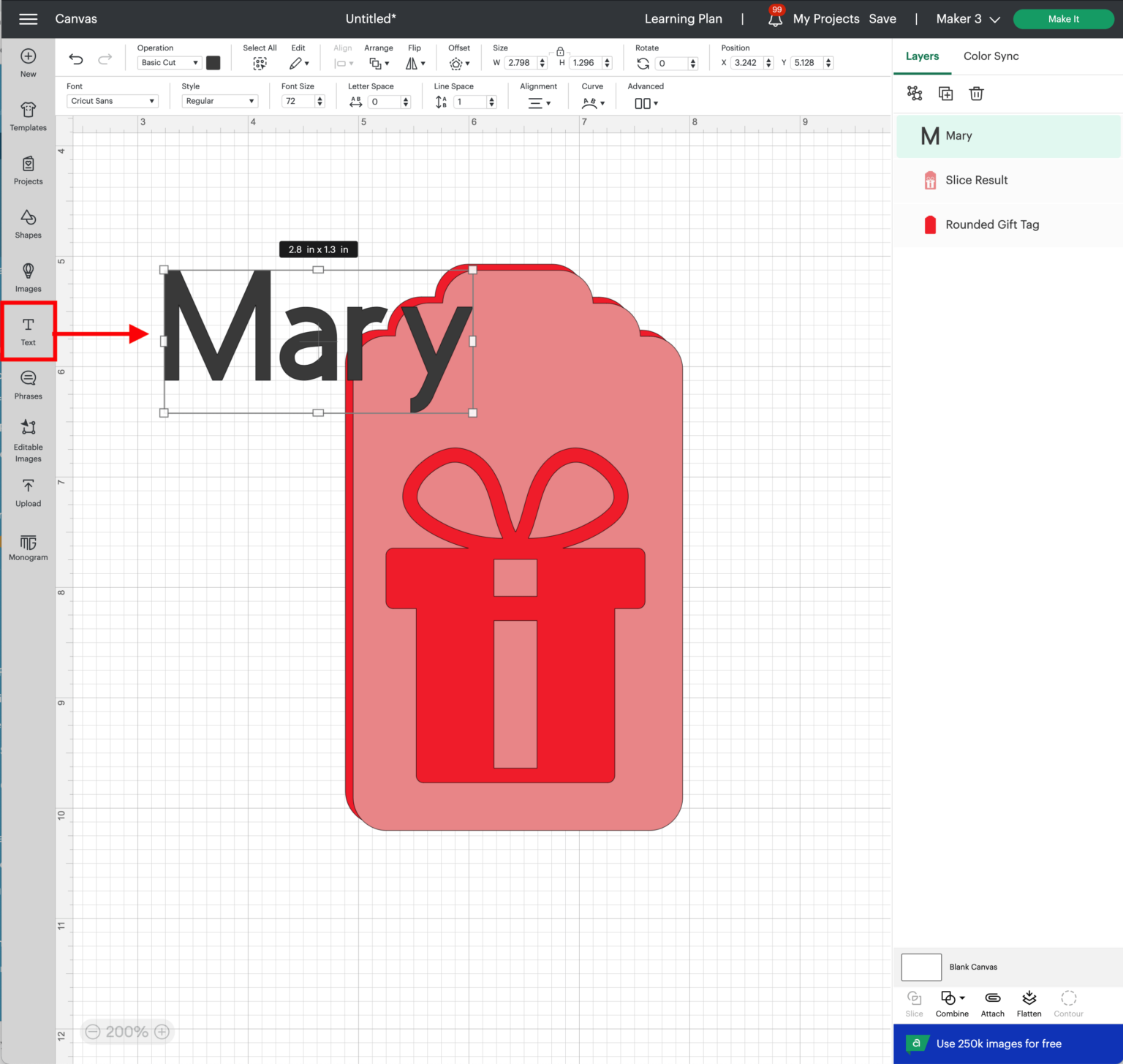Open the Images panel

tap(28, 276)
